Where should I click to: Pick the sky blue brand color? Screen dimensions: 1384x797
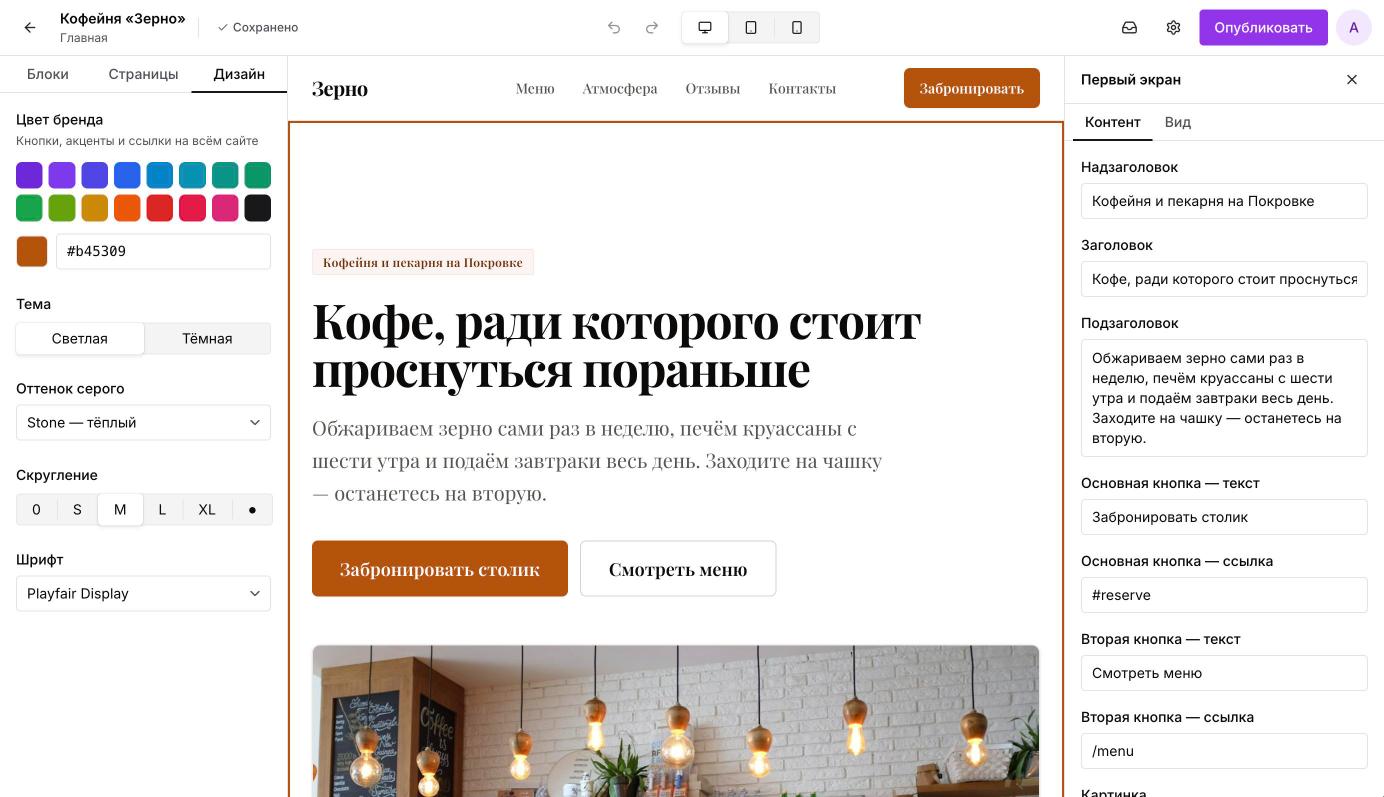tap(160, 175)
